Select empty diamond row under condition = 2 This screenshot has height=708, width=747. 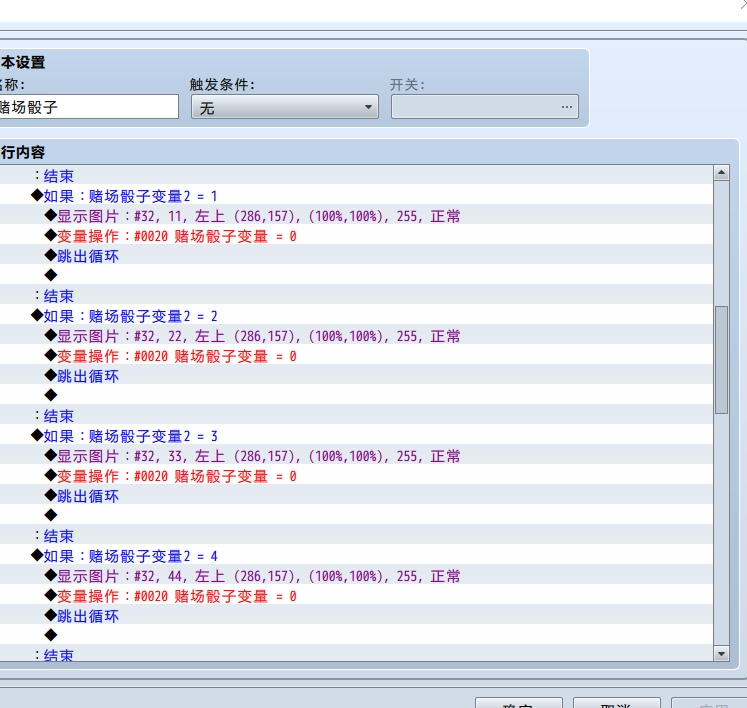pyautogui.click(x=356, y=395)
